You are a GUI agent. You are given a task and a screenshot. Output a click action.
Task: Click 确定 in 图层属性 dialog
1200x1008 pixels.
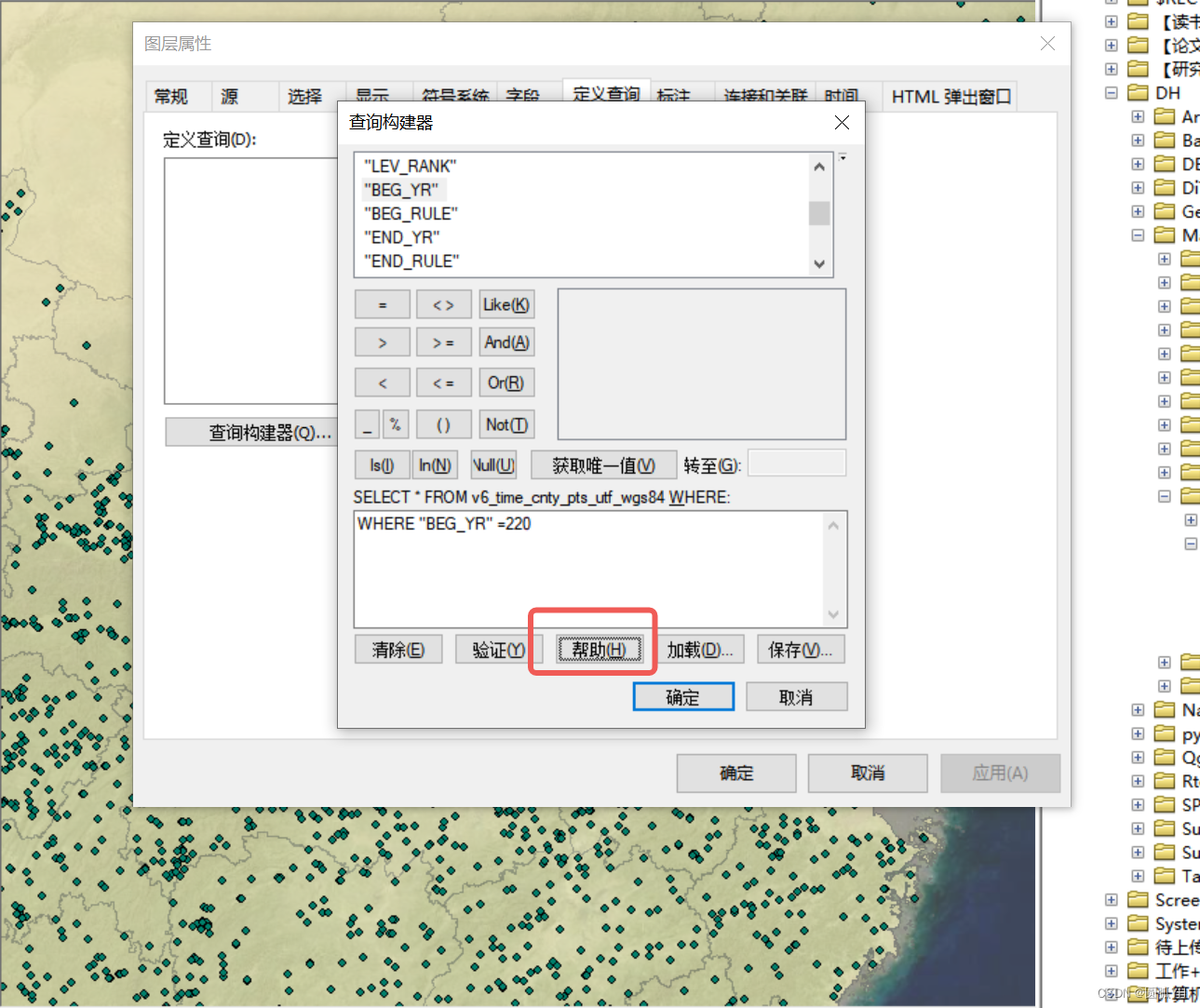(736, 773)
